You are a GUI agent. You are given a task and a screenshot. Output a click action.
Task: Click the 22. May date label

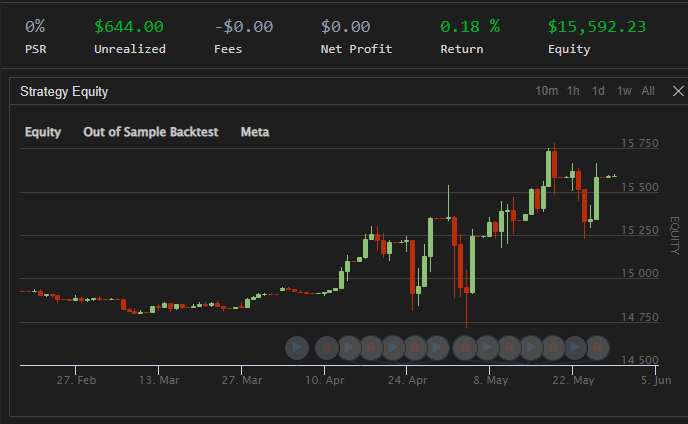[x=573, y=380]
